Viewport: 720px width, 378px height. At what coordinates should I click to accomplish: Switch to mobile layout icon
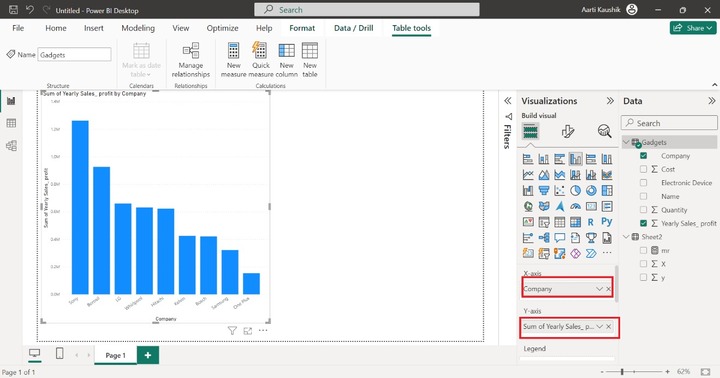(x=59, y=354)
